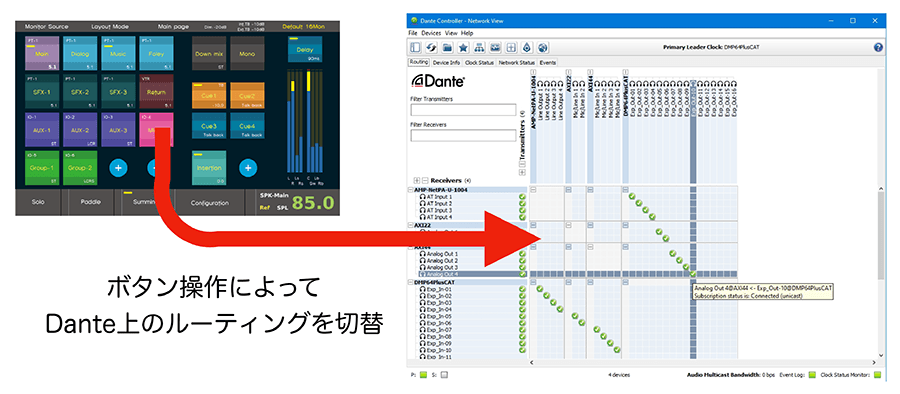Screen dimensions: 900x394
Task: Switch to the Device Info tab
Action: click(447, 62)
